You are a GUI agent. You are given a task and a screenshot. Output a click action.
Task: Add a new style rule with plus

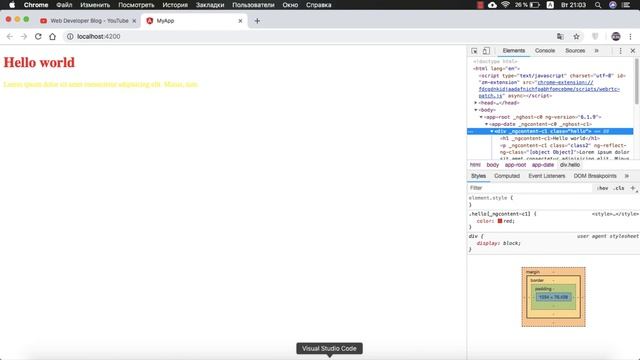click(x=633, y=188)
